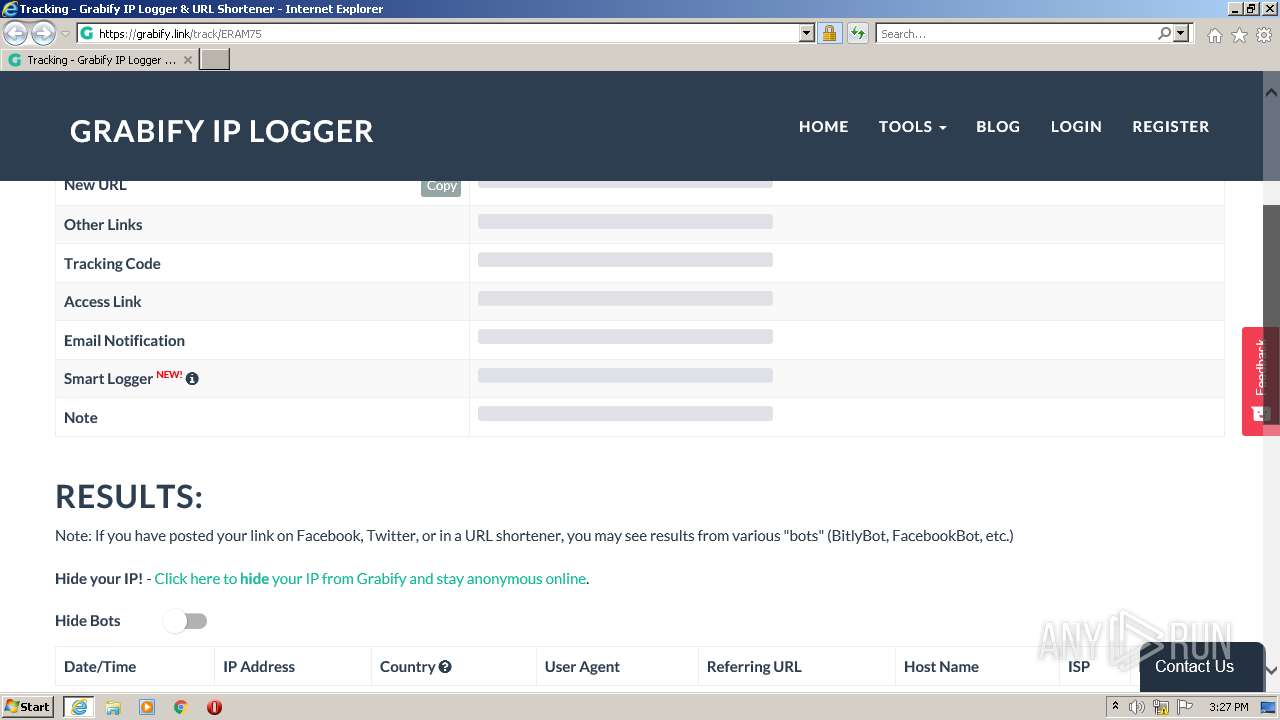Show hidden tray icons arrow
1280x720 pixels.
pyautogui.click(x=1115, y=707)
